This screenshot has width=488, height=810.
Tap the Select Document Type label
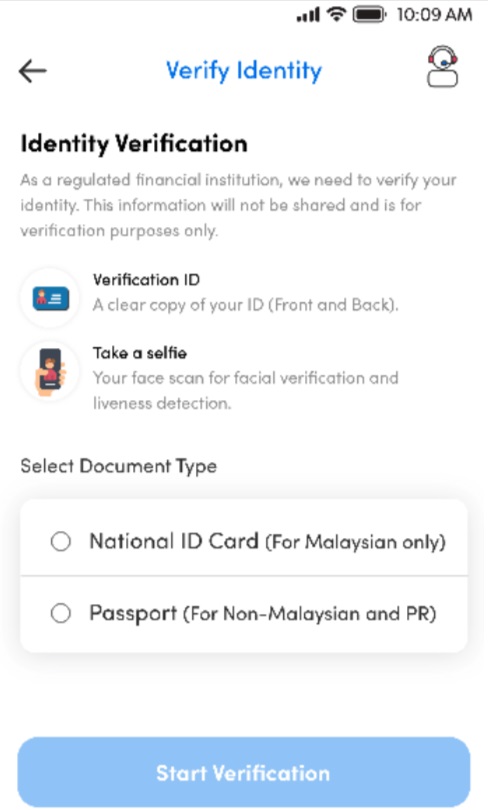point(119,466)
